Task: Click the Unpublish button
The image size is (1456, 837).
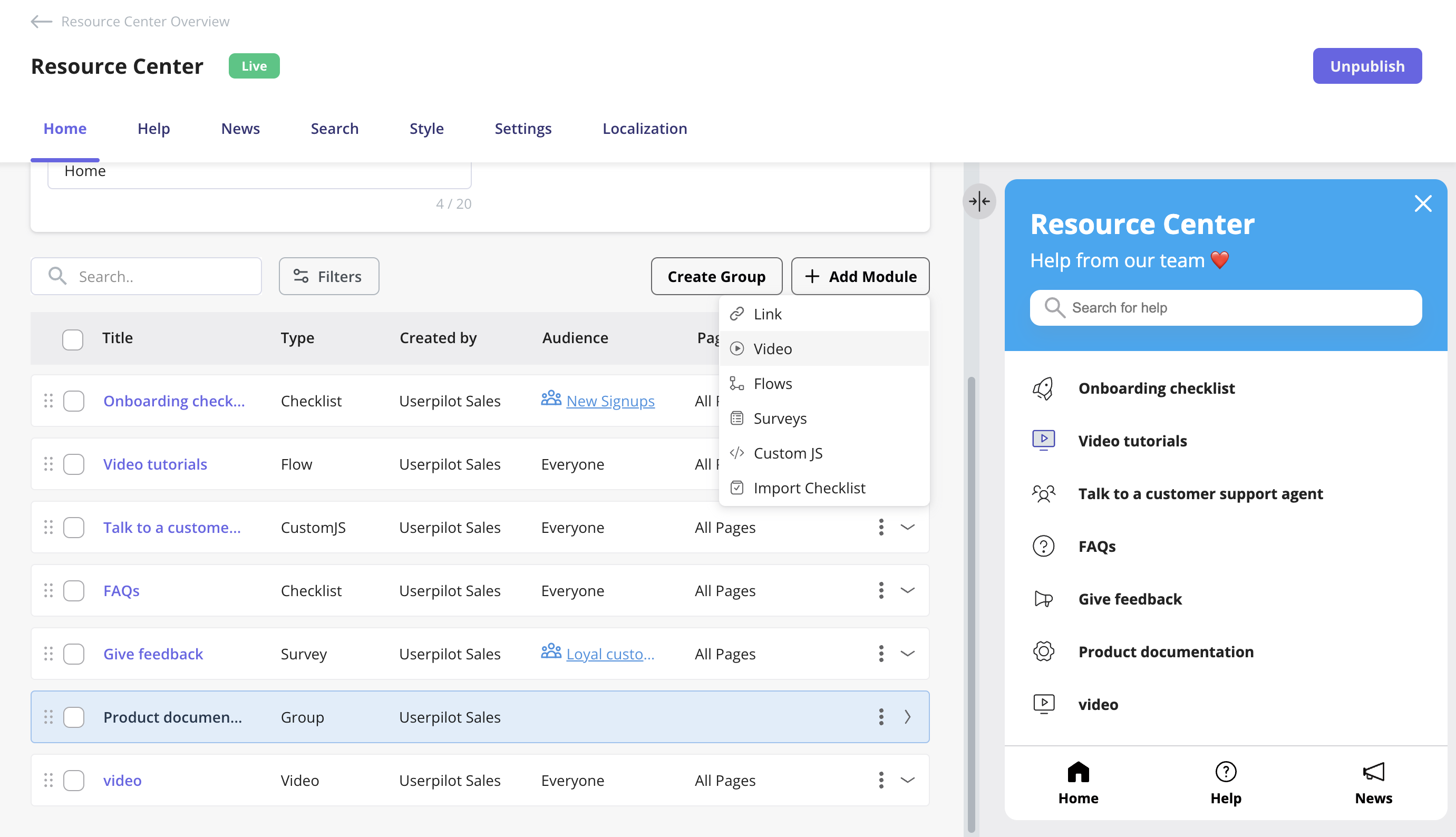Action: tap(1367, 66)
